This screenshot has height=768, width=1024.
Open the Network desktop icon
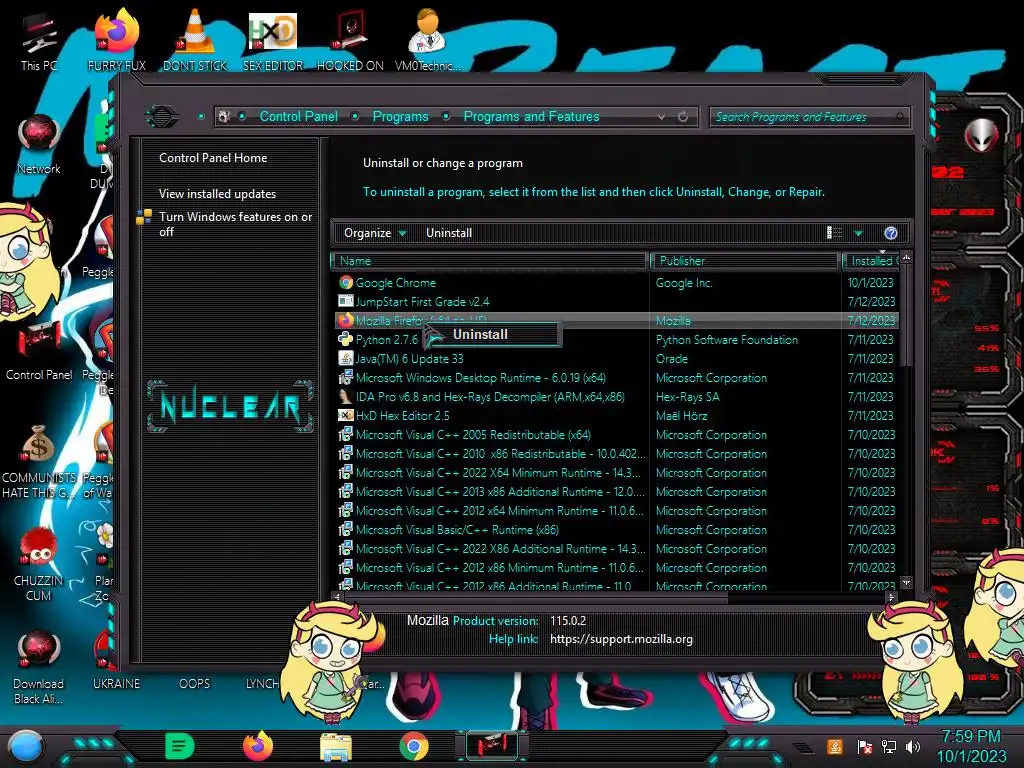tap(39, 145)
